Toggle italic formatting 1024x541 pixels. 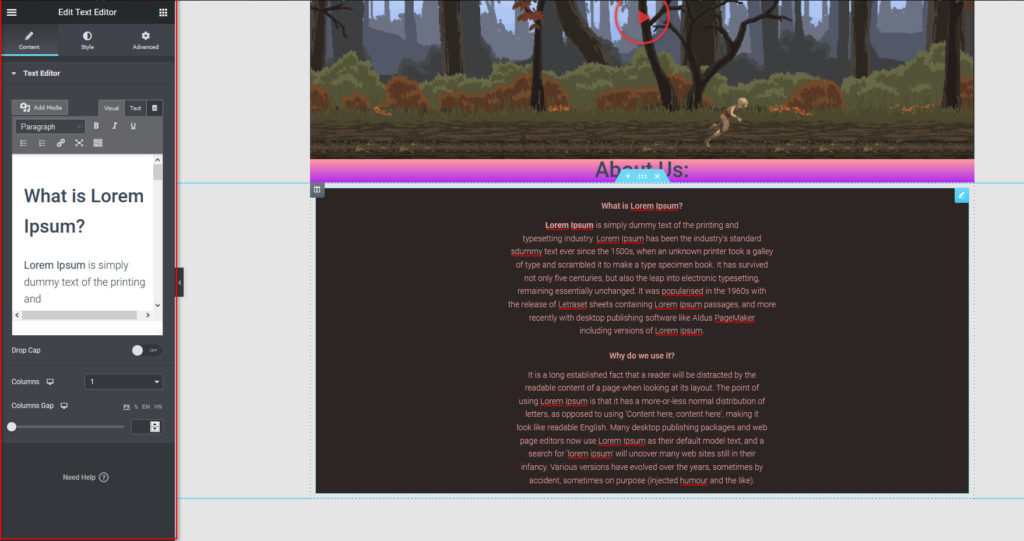[x=115, y=125]
